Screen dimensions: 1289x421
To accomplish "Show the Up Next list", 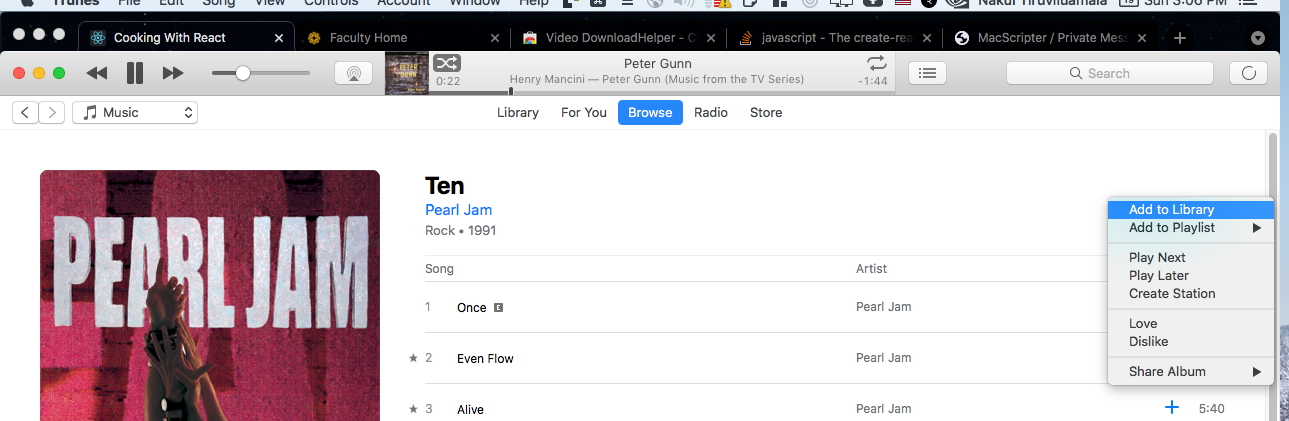I will coord(928,73).
